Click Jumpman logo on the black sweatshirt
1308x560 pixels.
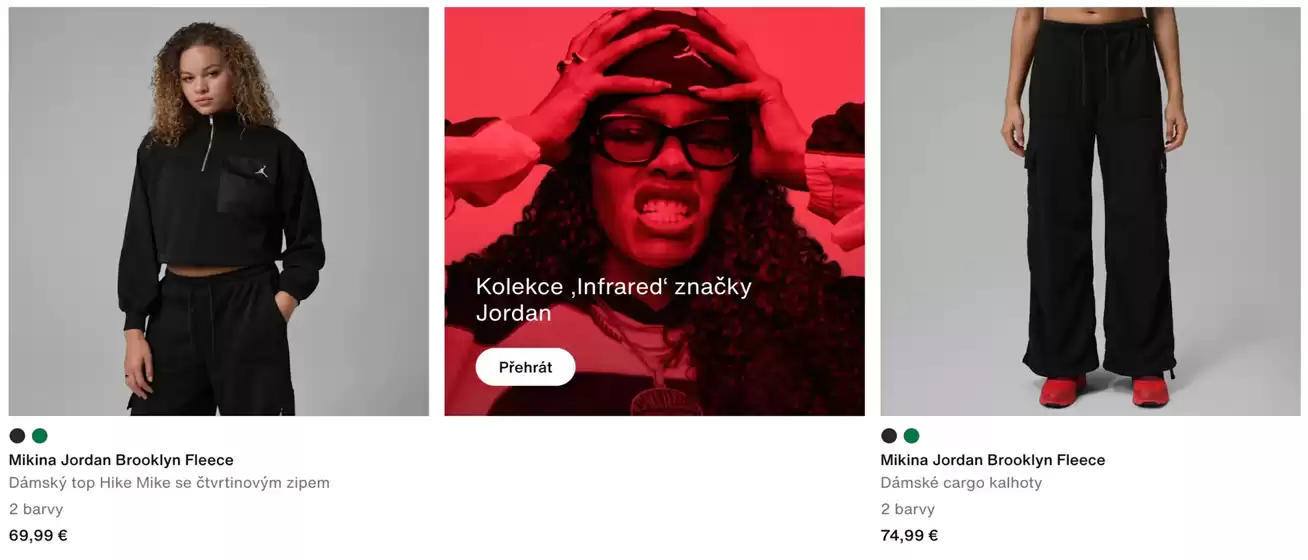261,171
